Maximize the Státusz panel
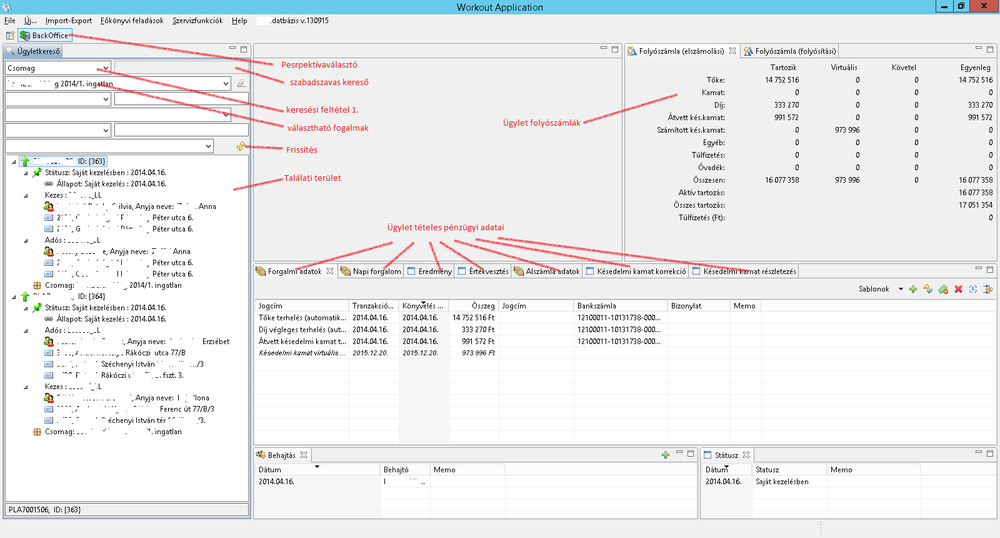Viewport: 1000px width, 538px height. pyautogui.click(x=990, y=454)
